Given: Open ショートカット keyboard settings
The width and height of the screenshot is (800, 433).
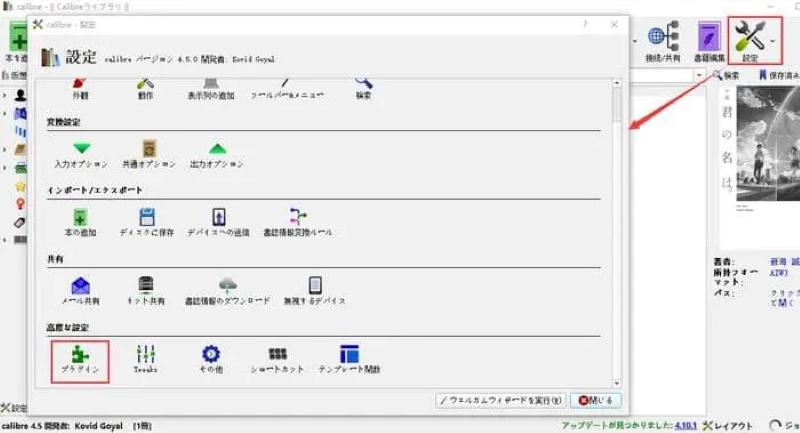Looking at the screenshot, I should click(277, 360).
